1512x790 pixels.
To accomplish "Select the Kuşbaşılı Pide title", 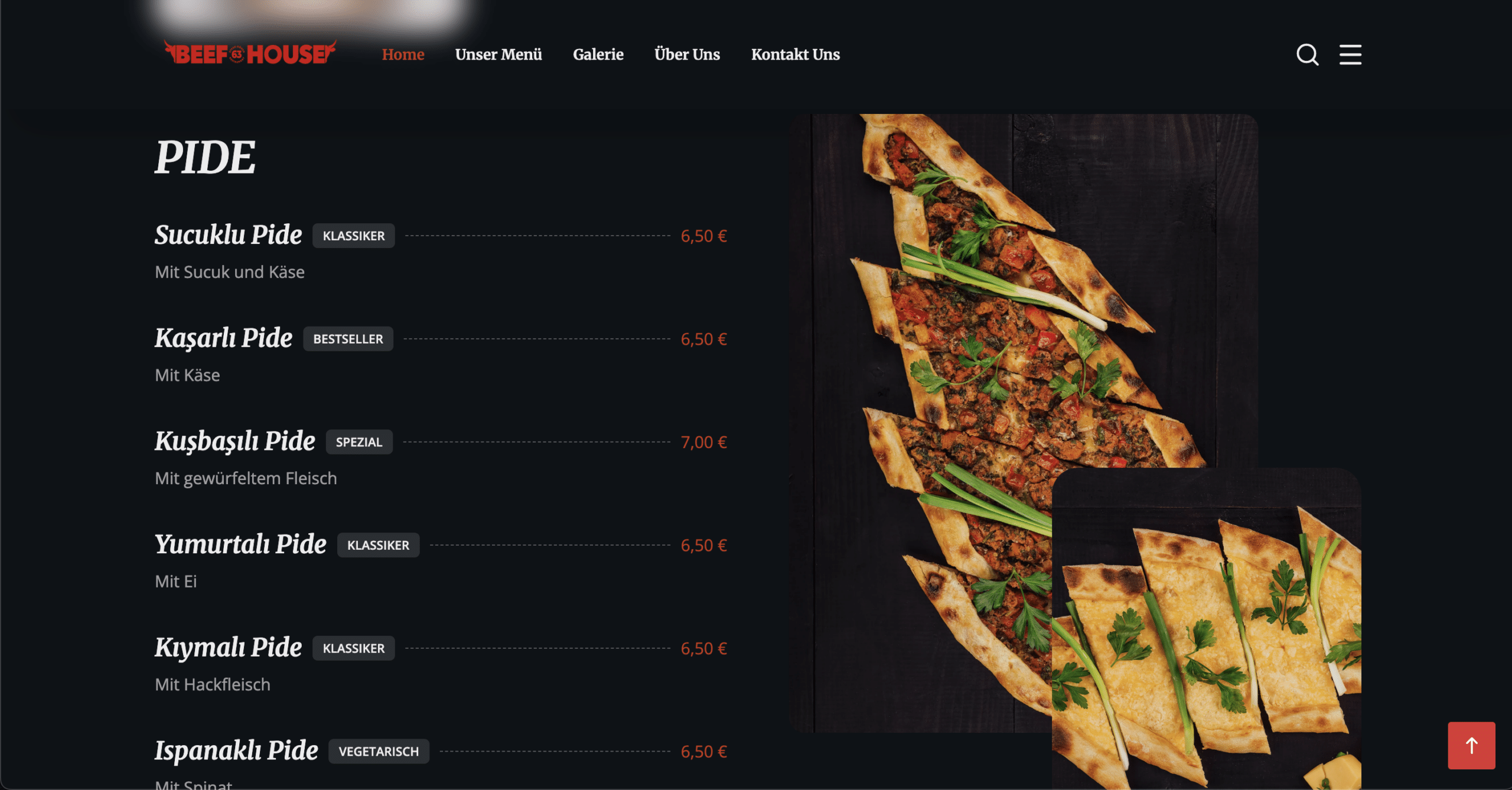I will (x=234, y=442).
